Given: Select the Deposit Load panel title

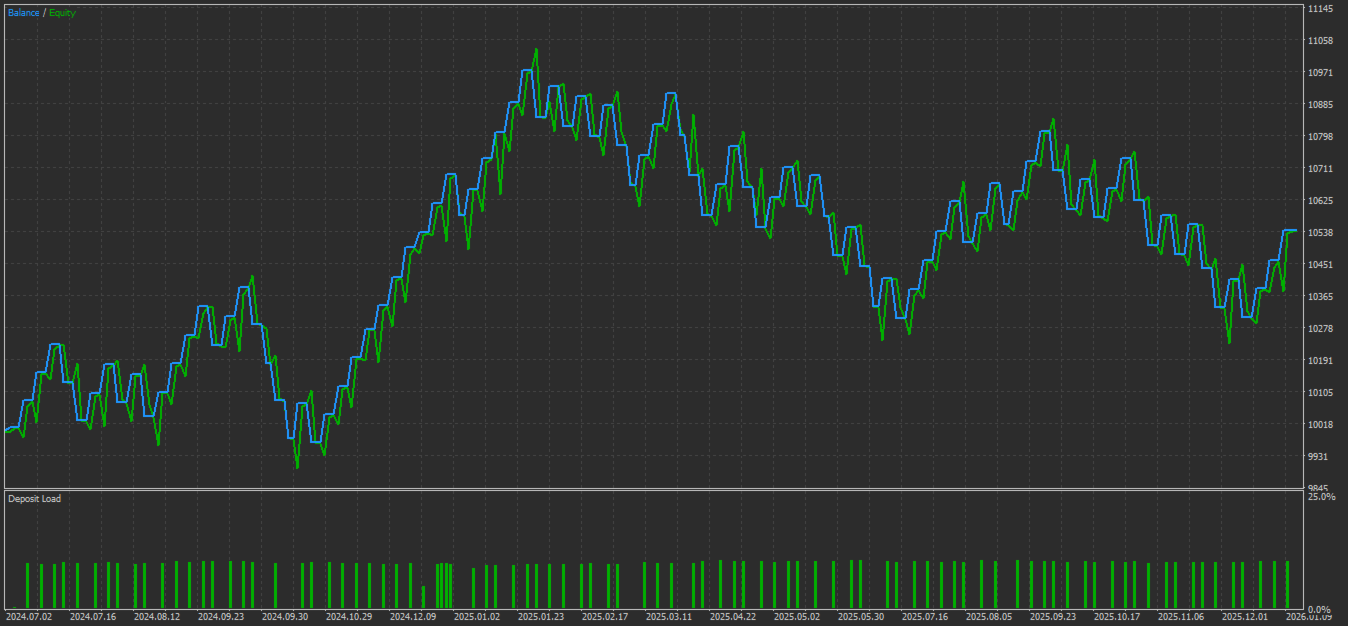Looking at the screenshot, I should 34,498.
